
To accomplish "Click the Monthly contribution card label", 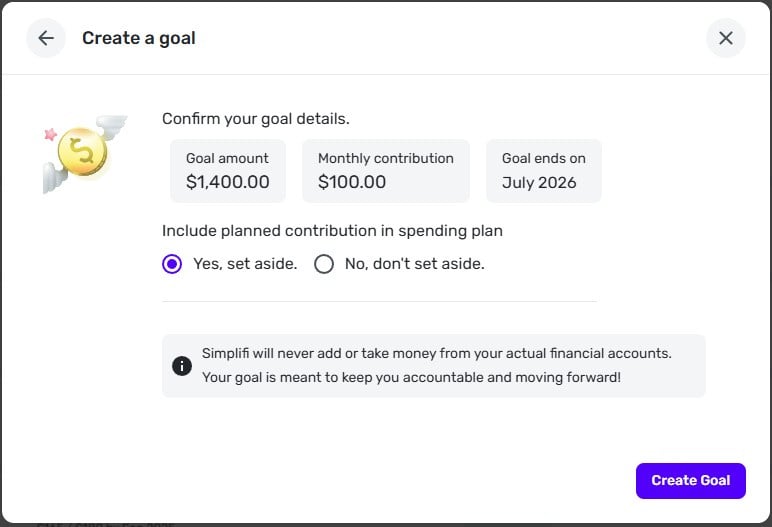I will click(385, 158).
